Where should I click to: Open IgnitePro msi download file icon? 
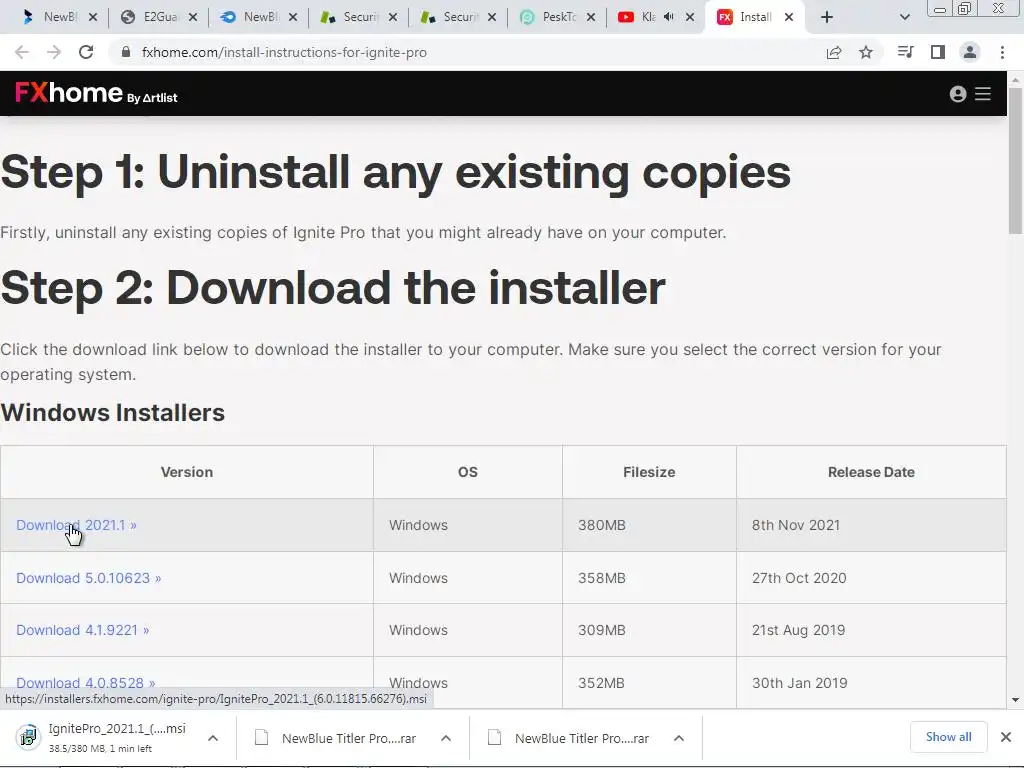coord(27,737)
